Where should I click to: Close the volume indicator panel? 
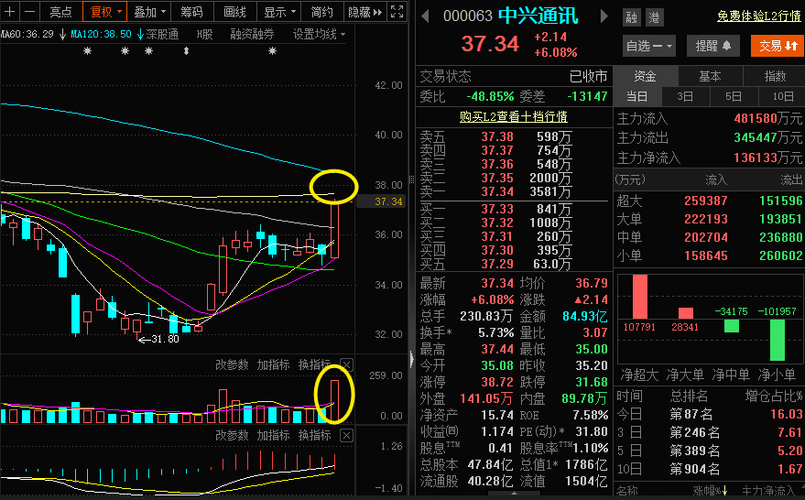coord(347,365)
